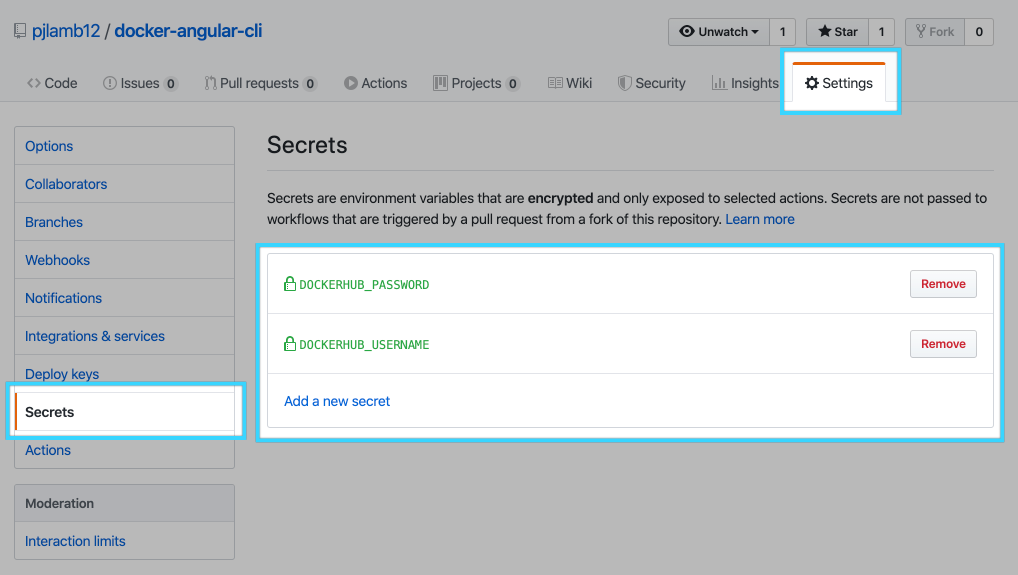Click the lock icon beside DOCKERHUB_USERNAME
Image resolution: width=1018 pixels, height=575 pixels.
click(290, 343)
